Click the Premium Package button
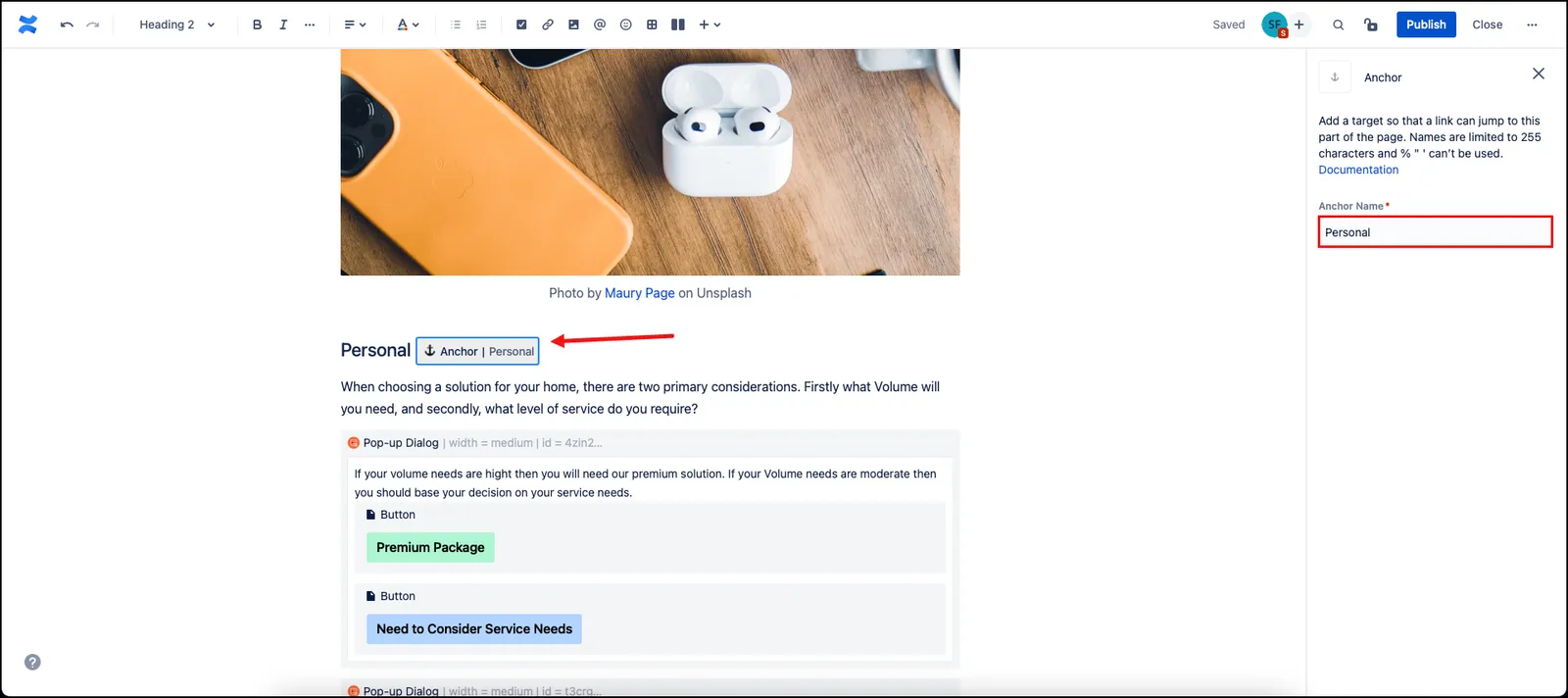This screenshot has height=698, width=1568. pos(430,547)
